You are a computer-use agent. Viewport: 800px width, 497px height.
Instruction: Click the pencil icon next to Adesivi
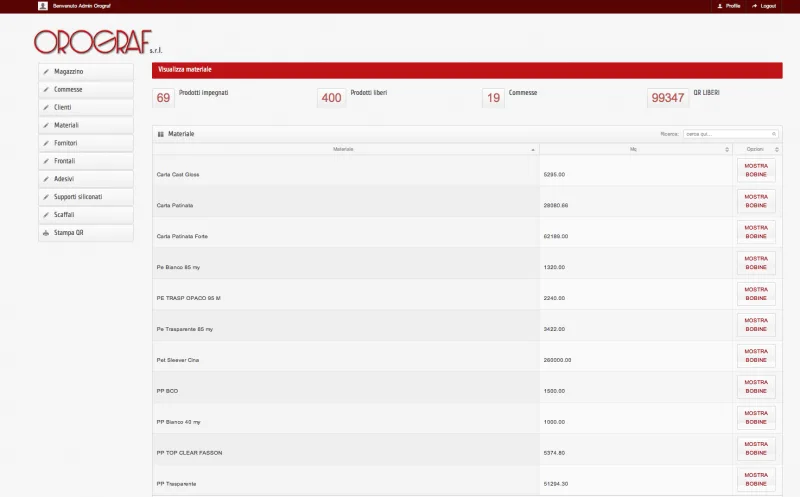[x=46, y=179]
